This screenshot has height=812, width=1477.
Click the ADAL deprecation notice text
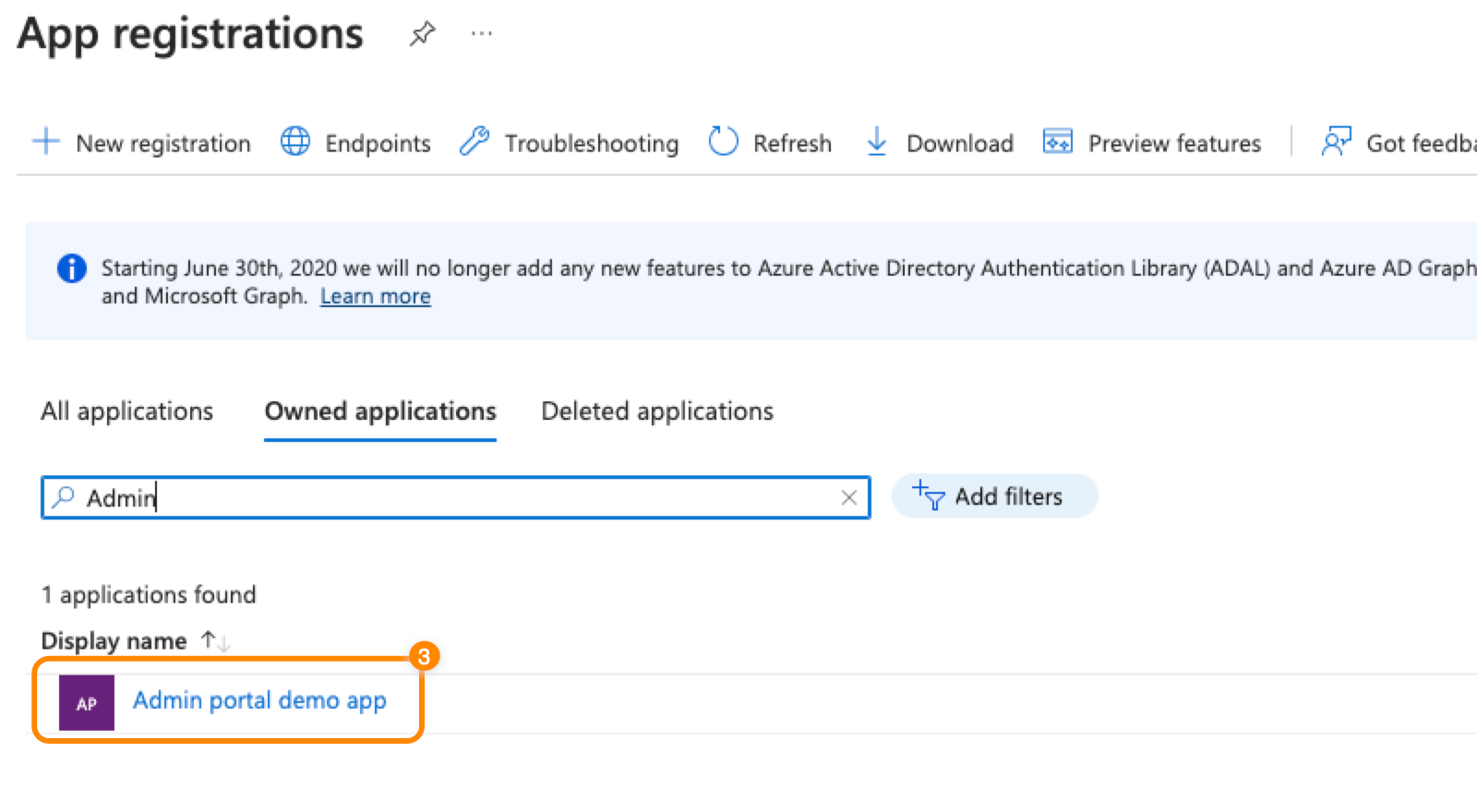[x=789, y=281]
